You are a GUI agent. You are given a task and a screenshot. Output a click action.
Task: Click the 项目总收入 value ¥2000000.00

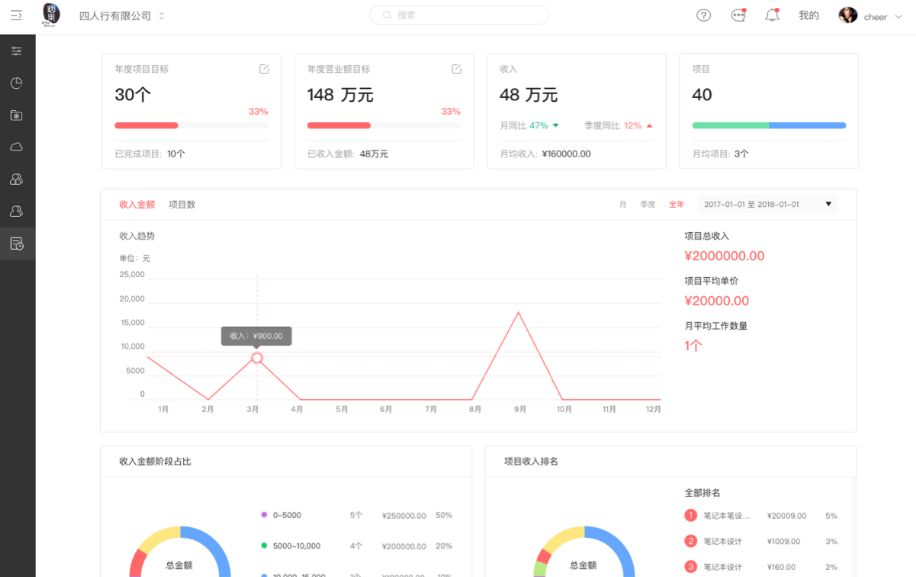(724, 256)
